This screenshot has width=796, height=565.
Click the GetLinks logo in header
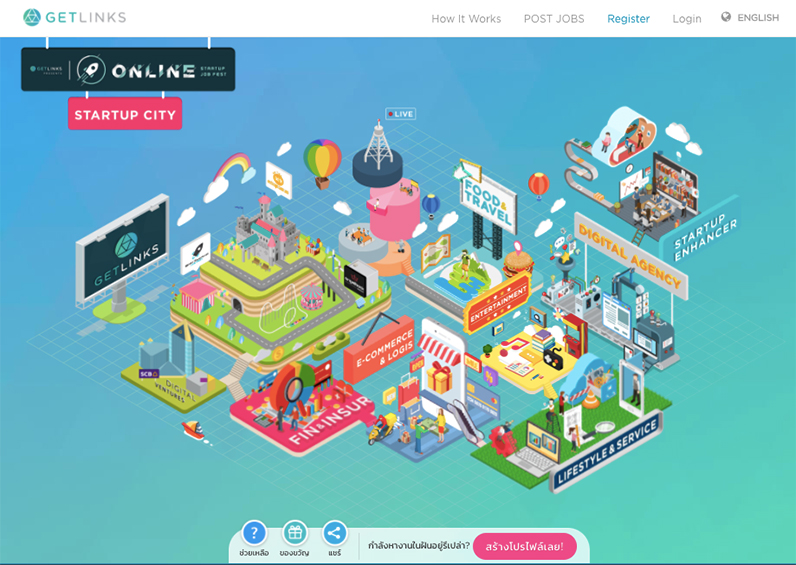coord(75,18)
